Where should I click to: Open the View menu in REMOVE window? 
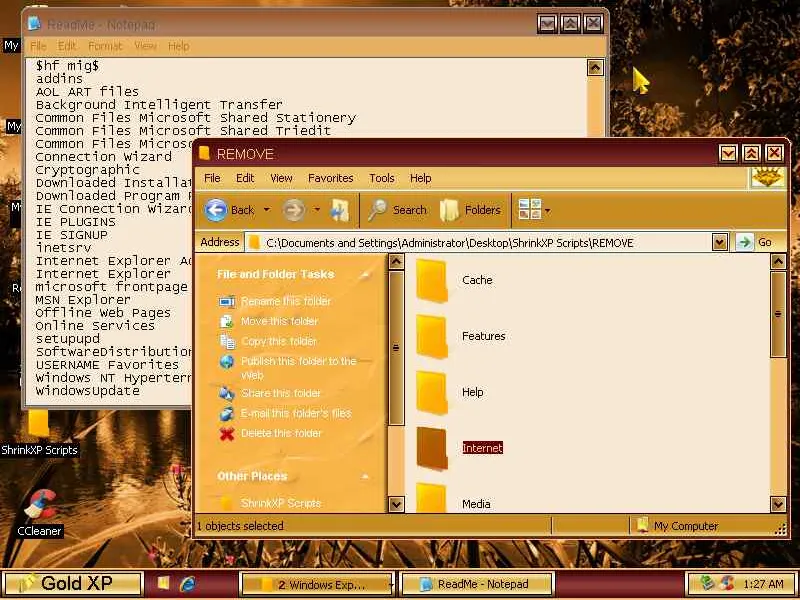(x=281, y=178)
